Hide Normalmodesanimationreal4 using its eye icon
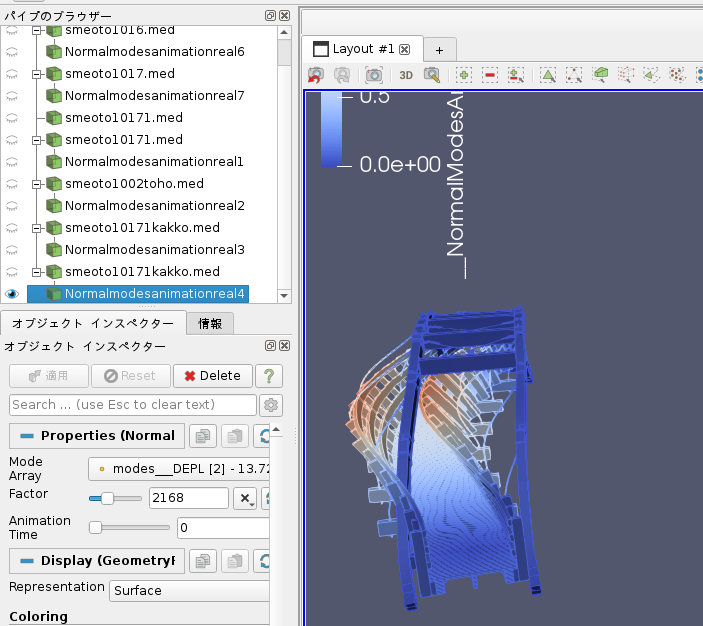Viewport: 703px width, 626px height. (12, 294)
